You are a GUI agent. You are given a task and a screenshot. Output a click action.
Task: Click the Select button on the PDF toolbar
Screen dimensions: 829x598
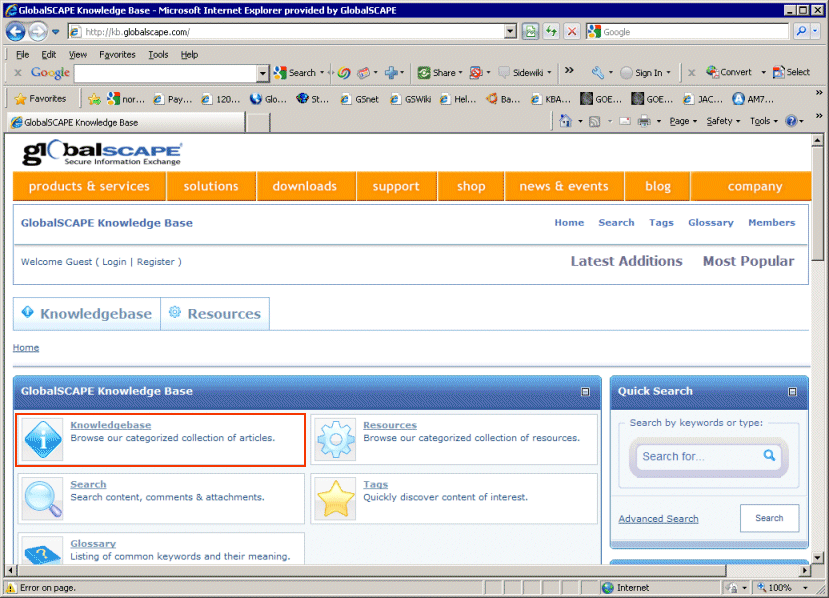click(x=791, y=72)
